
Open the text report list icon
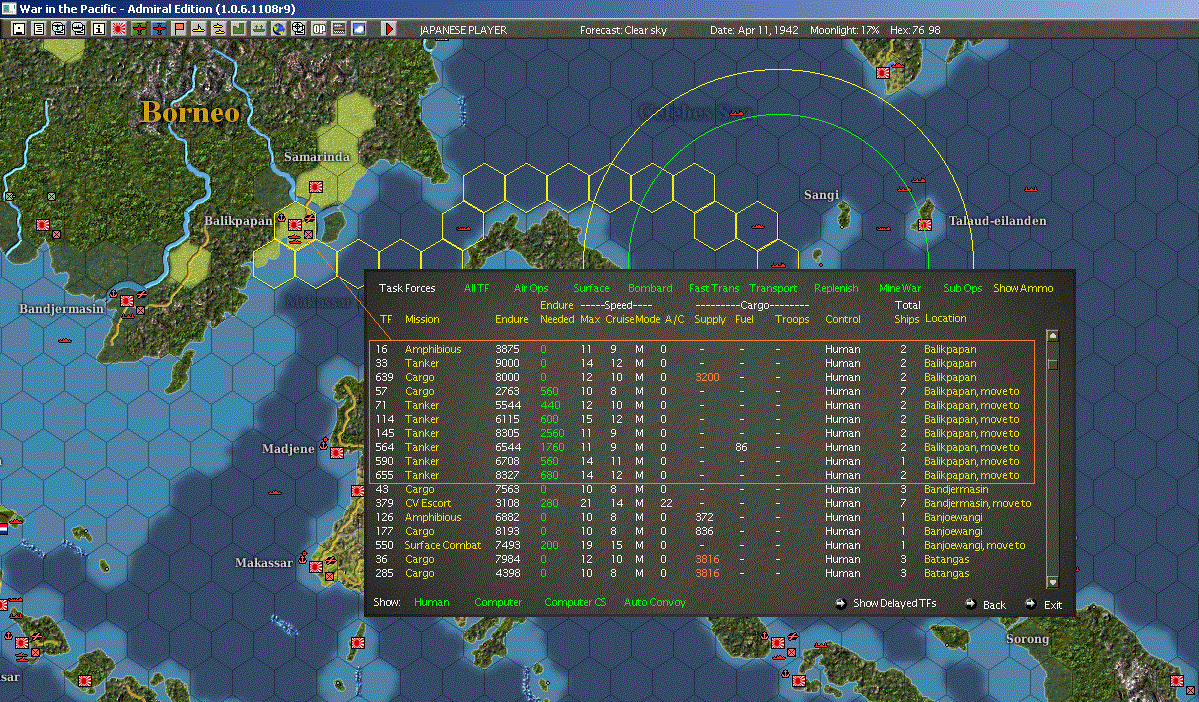pos(39,29)
